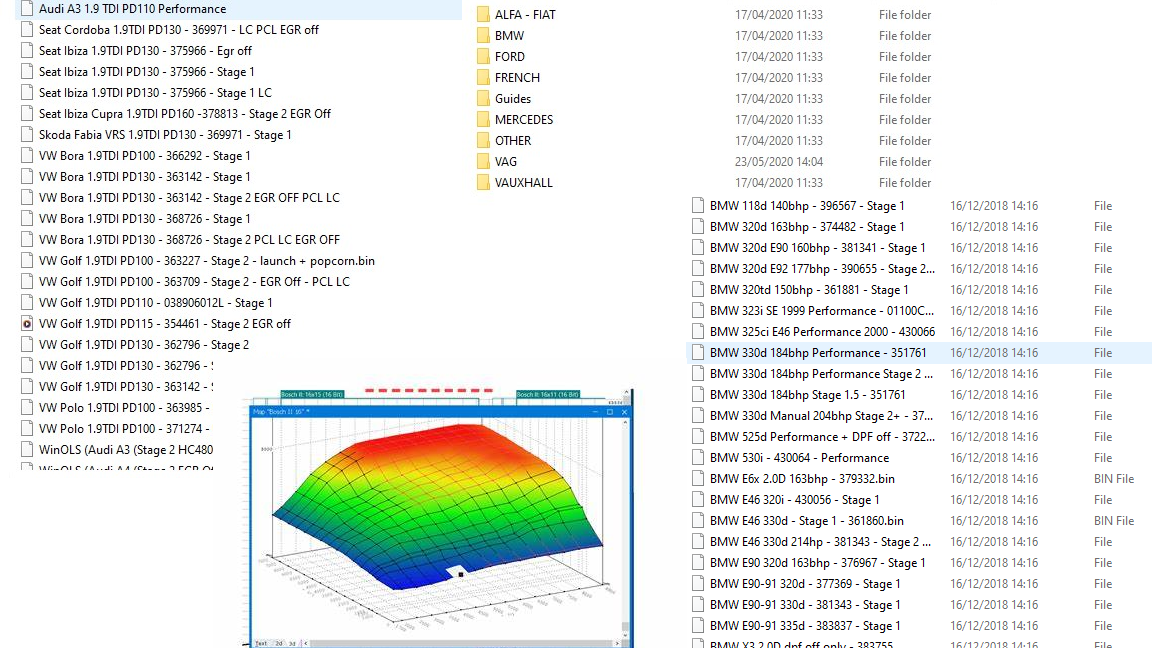Switch to the Text tab in map window
The image size is (1152, 648).
(262, 644)
